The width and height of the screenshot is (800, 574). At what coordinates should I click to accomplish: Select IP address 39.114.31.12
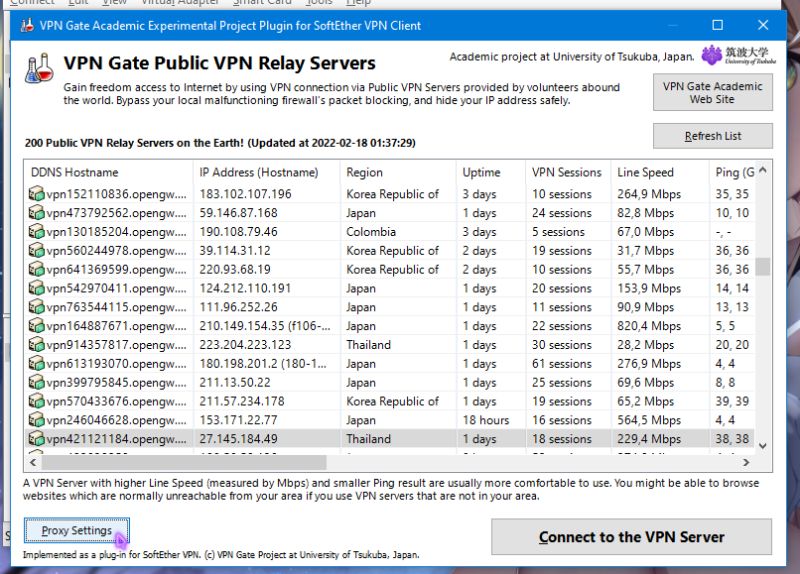click(x=235, y=251)
